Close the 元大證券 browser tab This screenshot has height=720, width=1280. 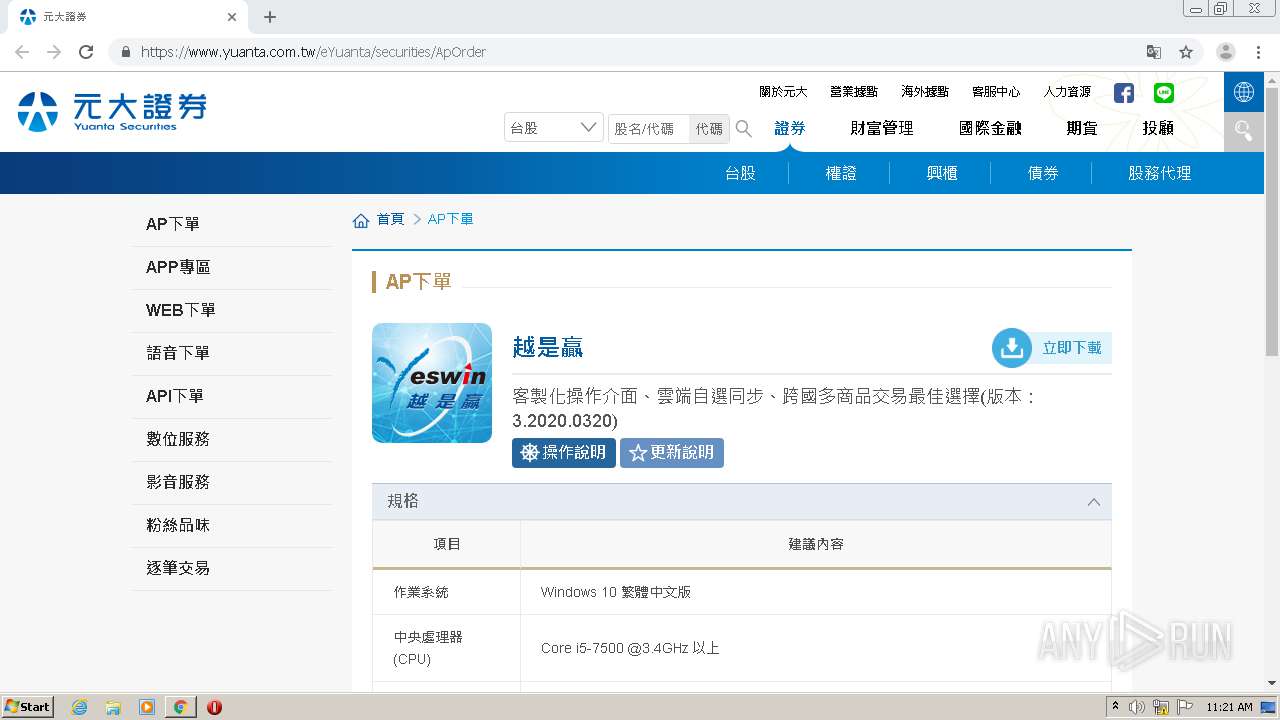(x=232, y=17)
